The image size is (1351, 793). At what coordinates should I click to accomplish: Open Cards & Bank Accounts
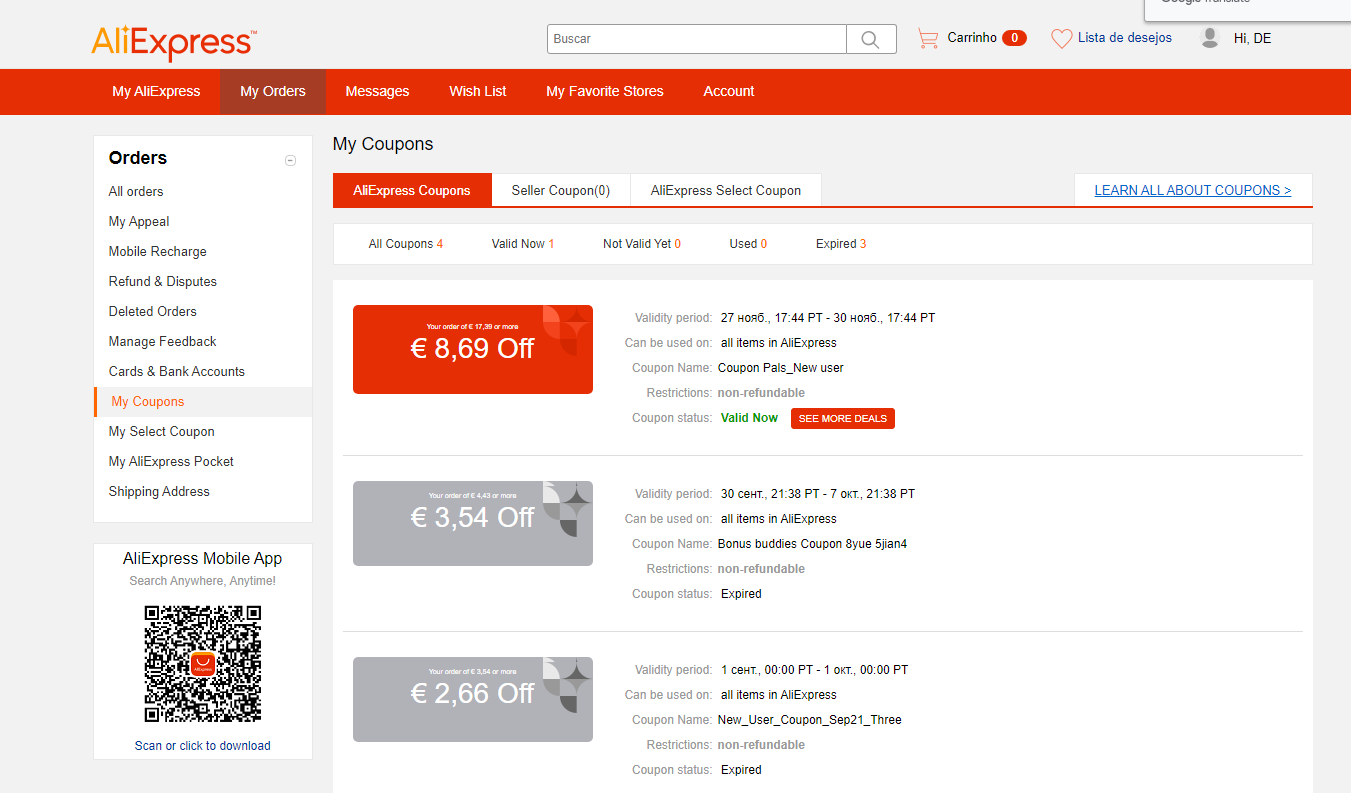177,371
